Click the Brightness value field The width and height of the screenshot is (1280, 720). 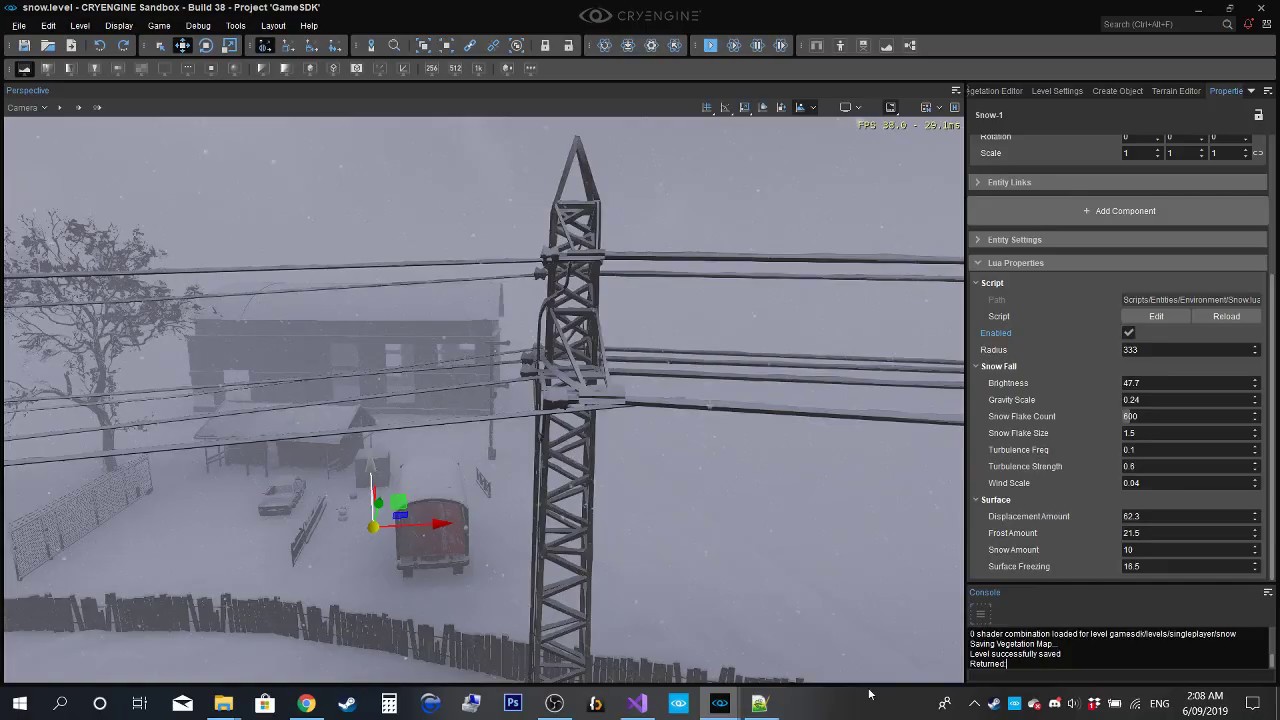coord(1190,383)
